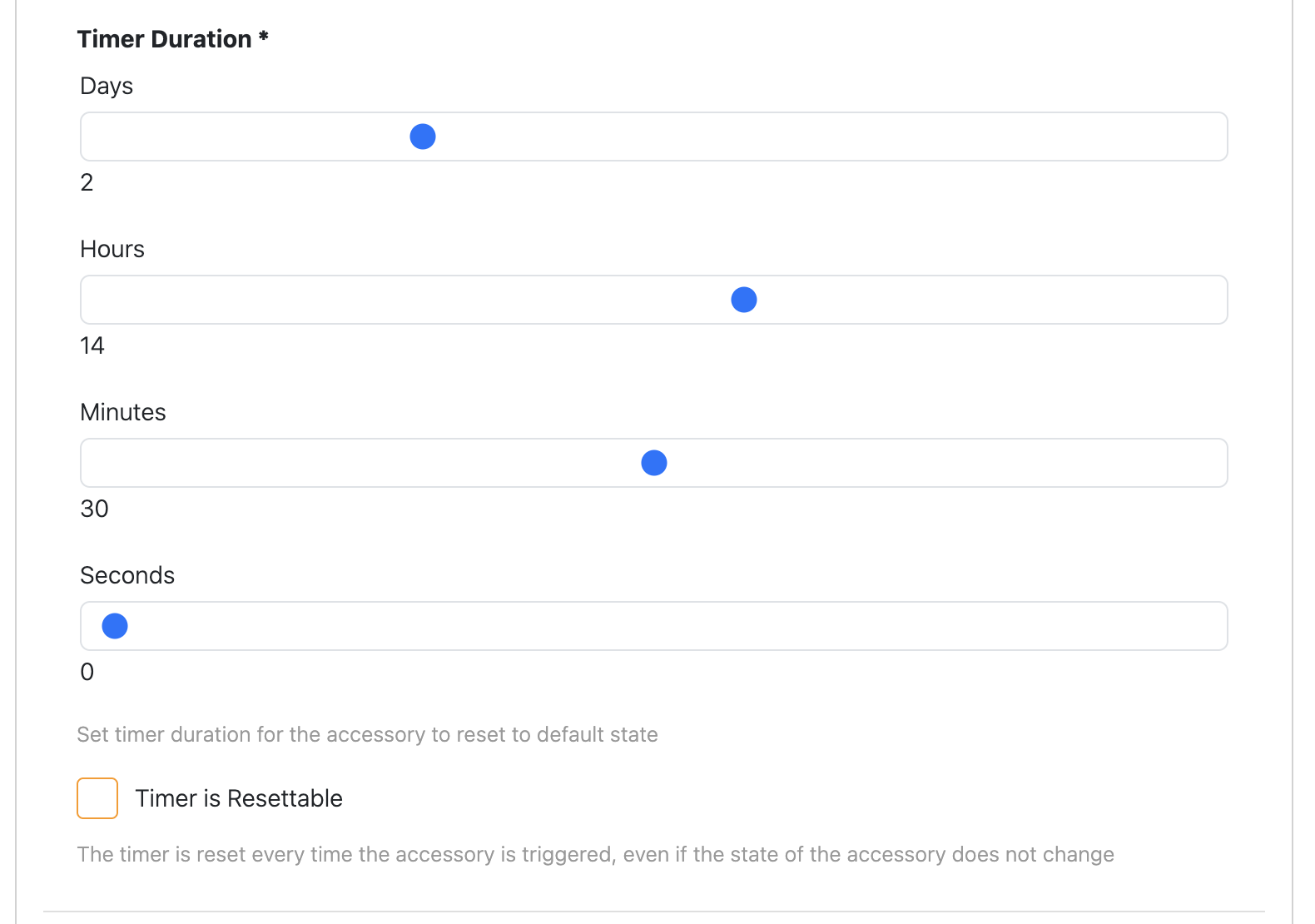
Task: Grab the Days slider handle
Action: (x=423, y=137)
